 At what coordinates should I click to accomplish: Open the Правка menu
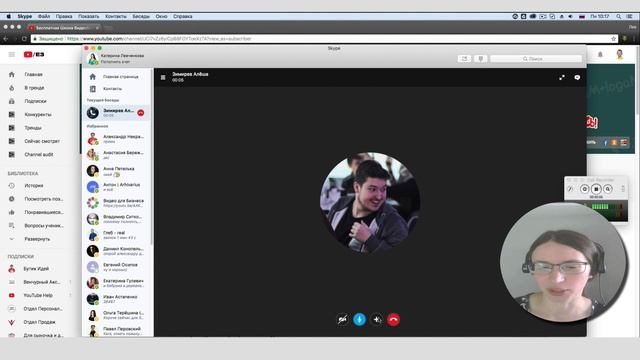point(64,16)
